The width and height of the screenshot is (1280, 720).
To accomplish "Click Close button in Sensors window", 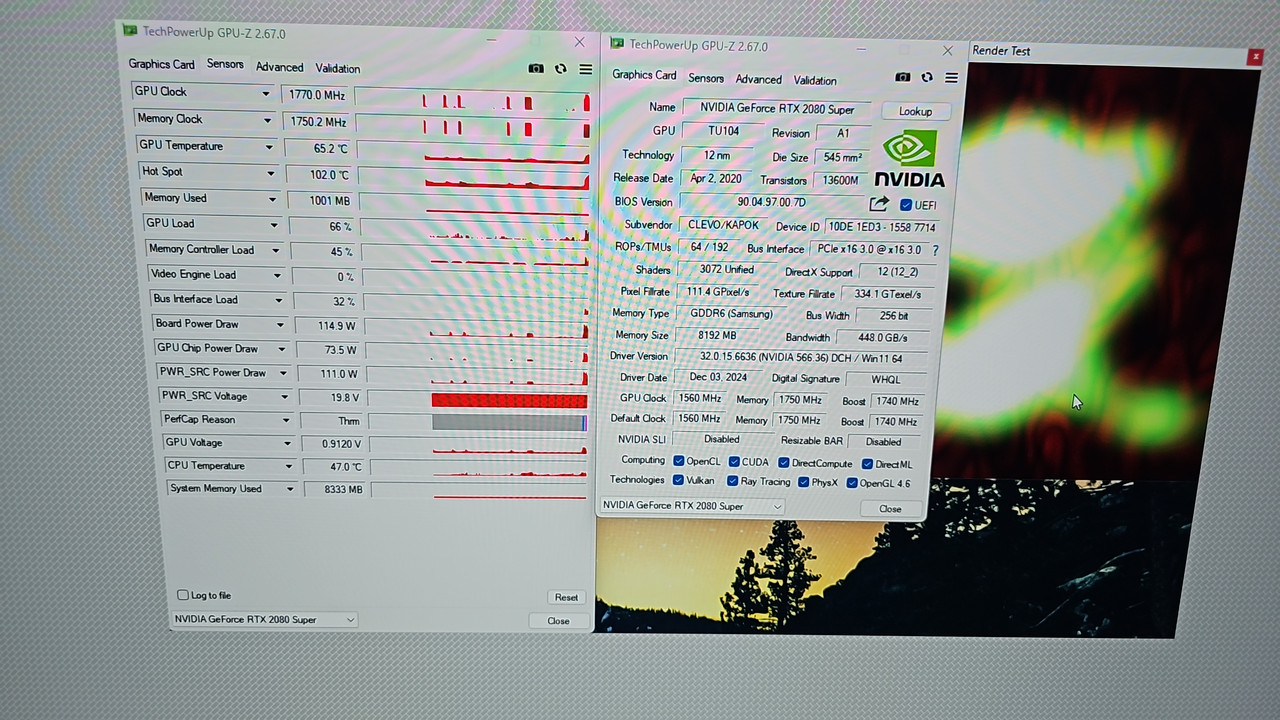I will pyautogui.click(x=558, y=621).
